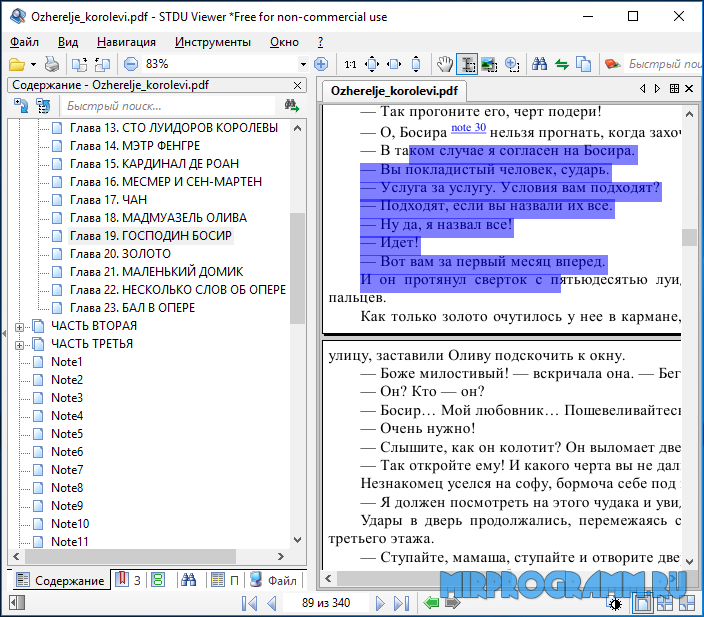Click the Copy icon in the toolbar
Viewport: 704px width, 617px height.
tap(583, 64)
